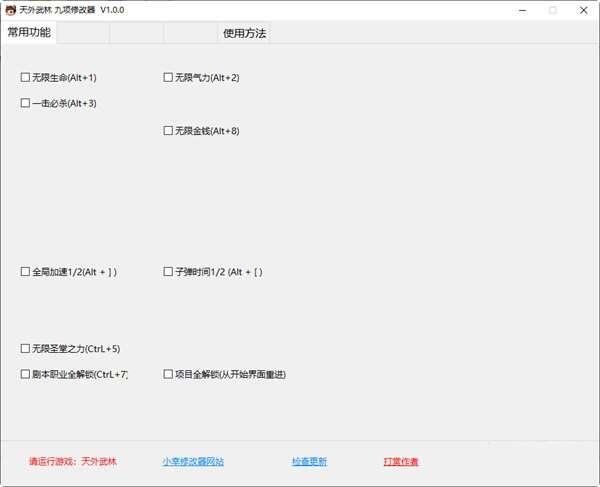
Task: Enable 项目全解锁 checkbox
Action: [x=168, y=374]
